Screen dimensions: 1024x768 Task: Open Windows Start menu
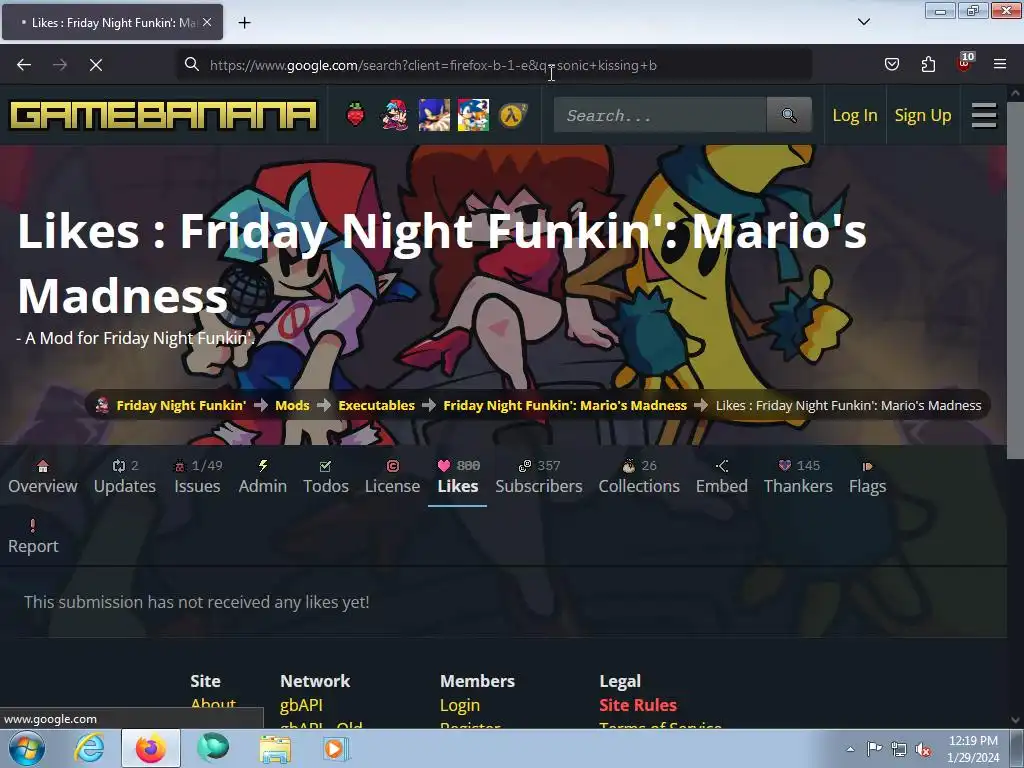pyautogui.click(x=25, y=748)
